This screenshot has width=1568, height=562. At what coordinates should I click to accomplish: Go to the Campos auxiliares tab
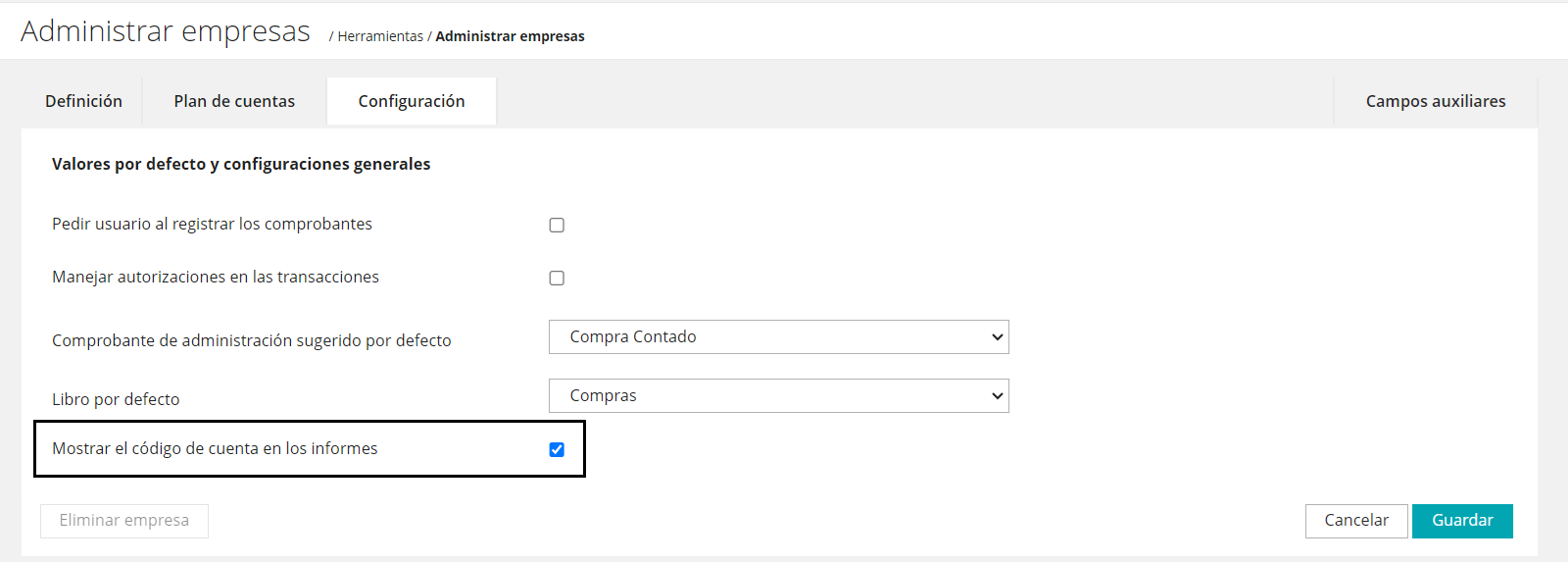(x=1435, y=101)
